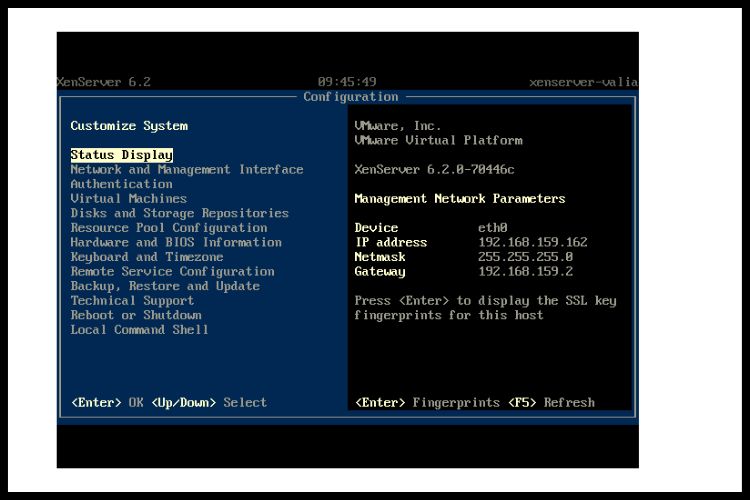Click the <Enter> Fingerprints hint
This screenshot has height=500, width=750.
(x=428, y=402)
